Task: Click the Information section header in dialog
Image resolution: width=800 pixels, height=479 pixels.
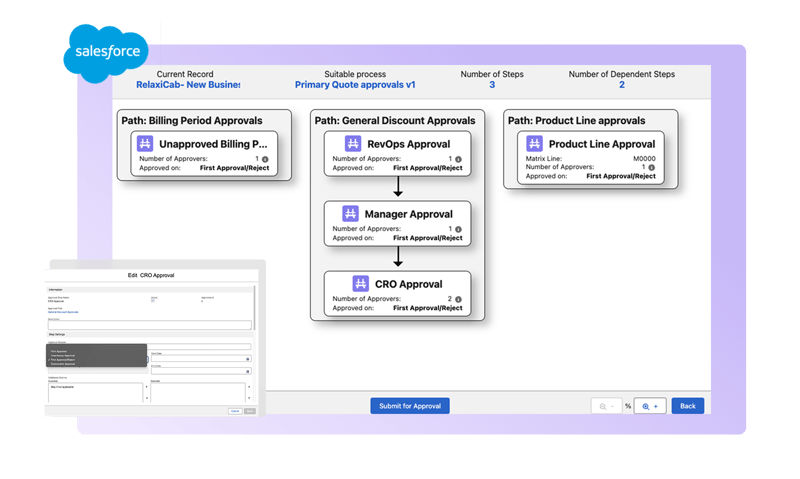Action: tap(149, 290)
